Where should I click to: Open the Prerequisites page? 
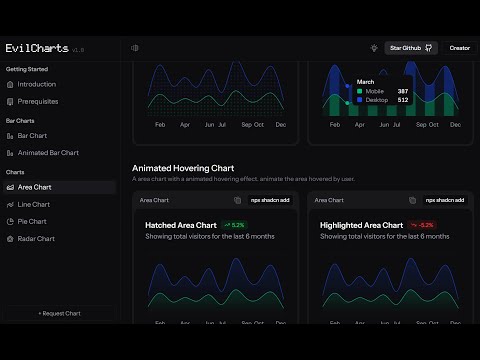(38, 101)
